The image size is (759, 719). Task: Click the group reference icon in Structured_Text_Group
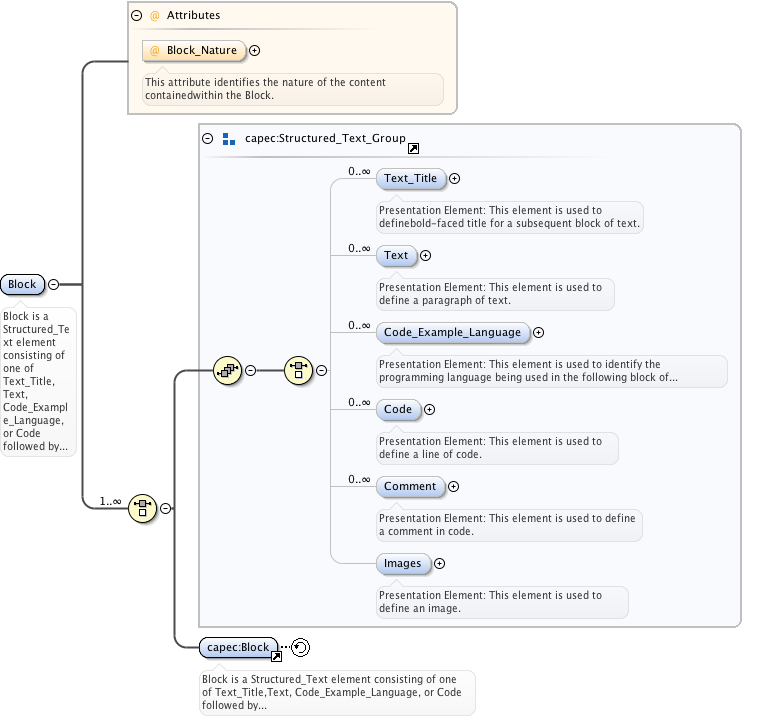click(228, 370)
